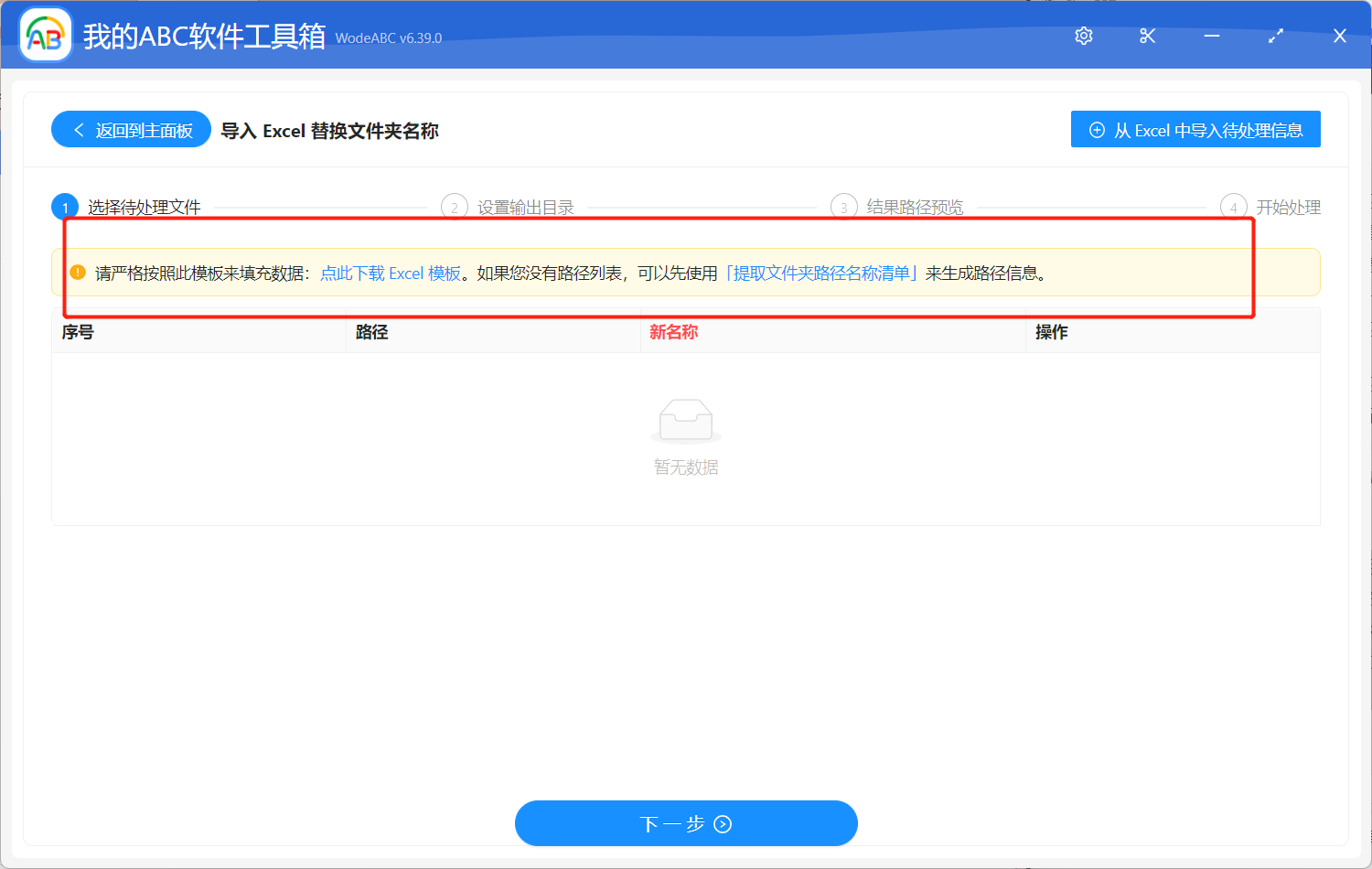Click the back chevron on 返回到主面板
Screen dimensions: 1372x869
pos(78,129)
